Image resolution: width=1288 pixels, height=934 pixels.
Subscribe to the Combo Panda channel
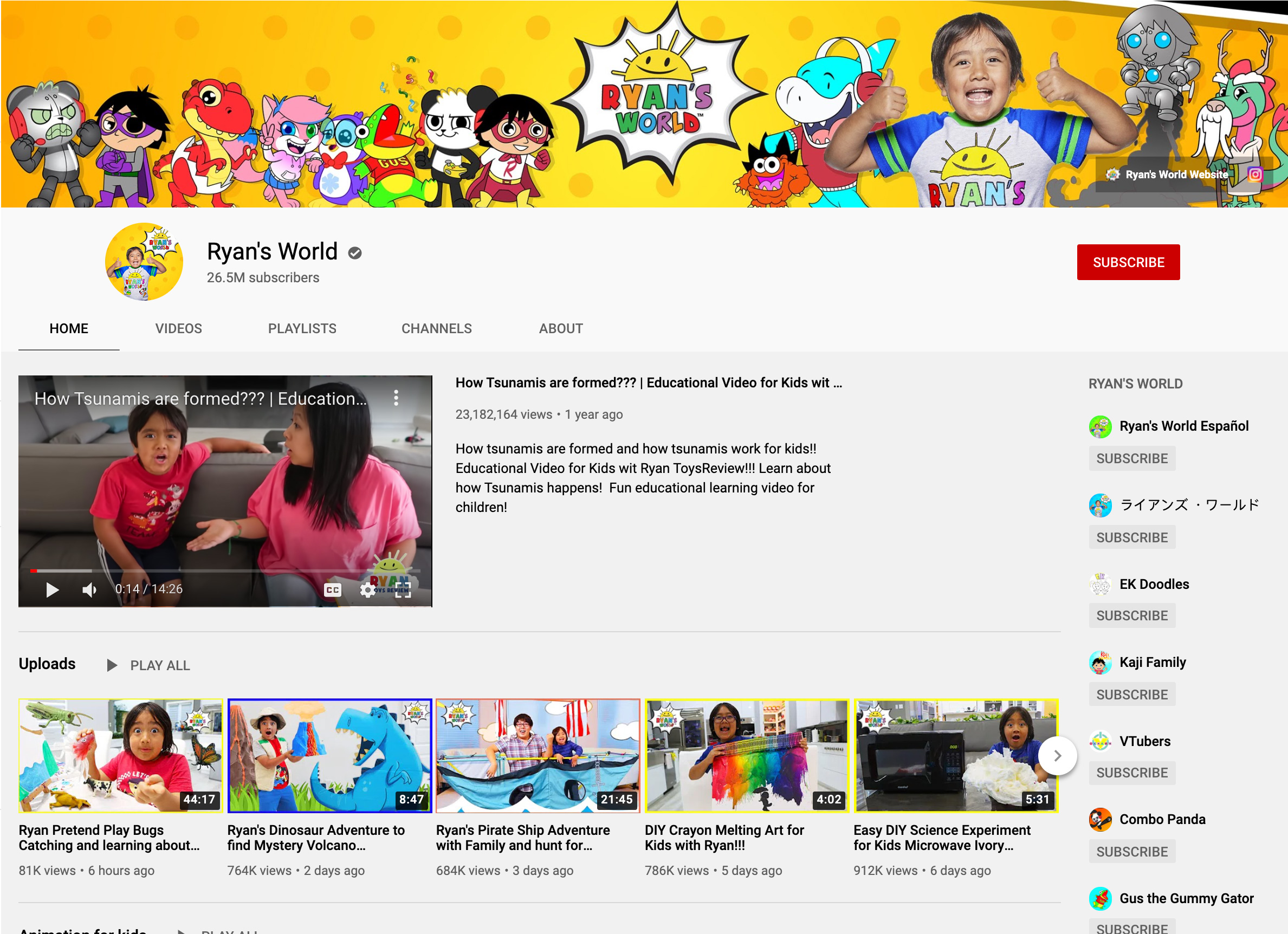click(x=1131, y=852)
